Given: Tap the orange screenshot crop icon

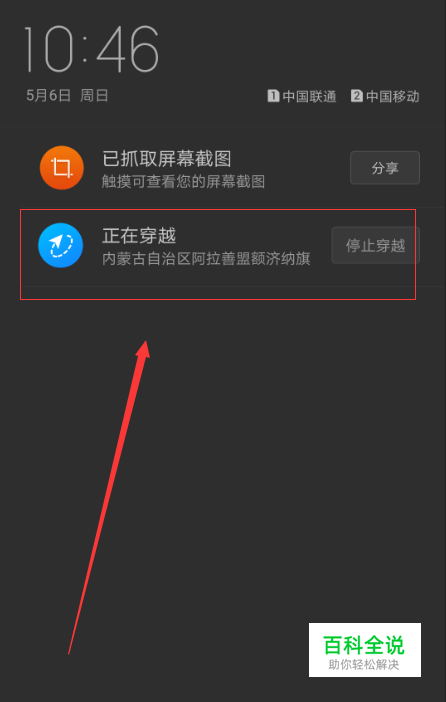Looking at the screenshot, I should (62, 168).
